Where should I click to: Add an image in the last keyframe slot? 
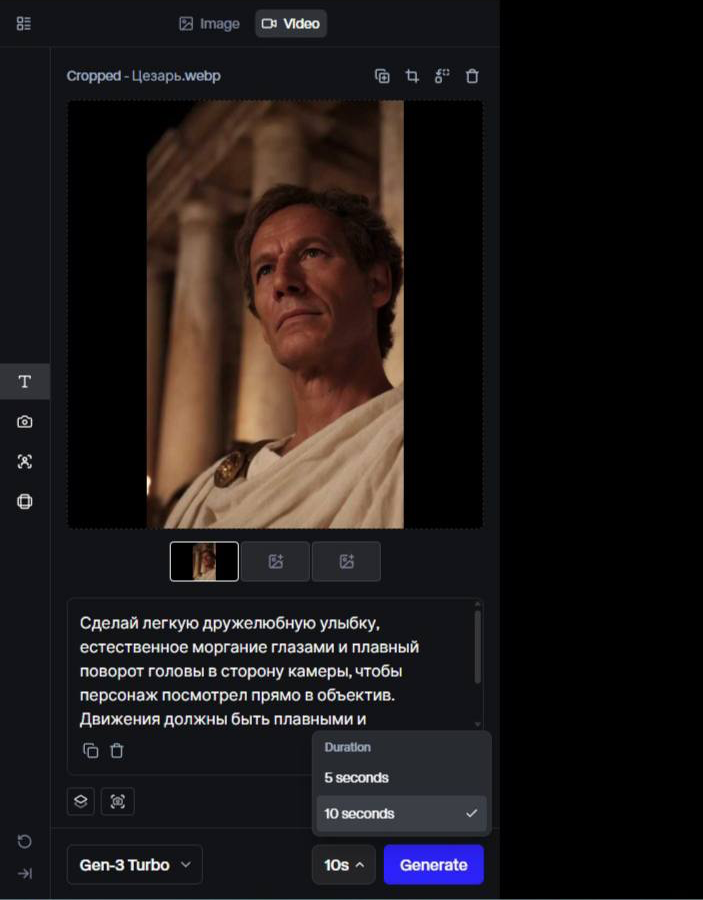point(346,561)
